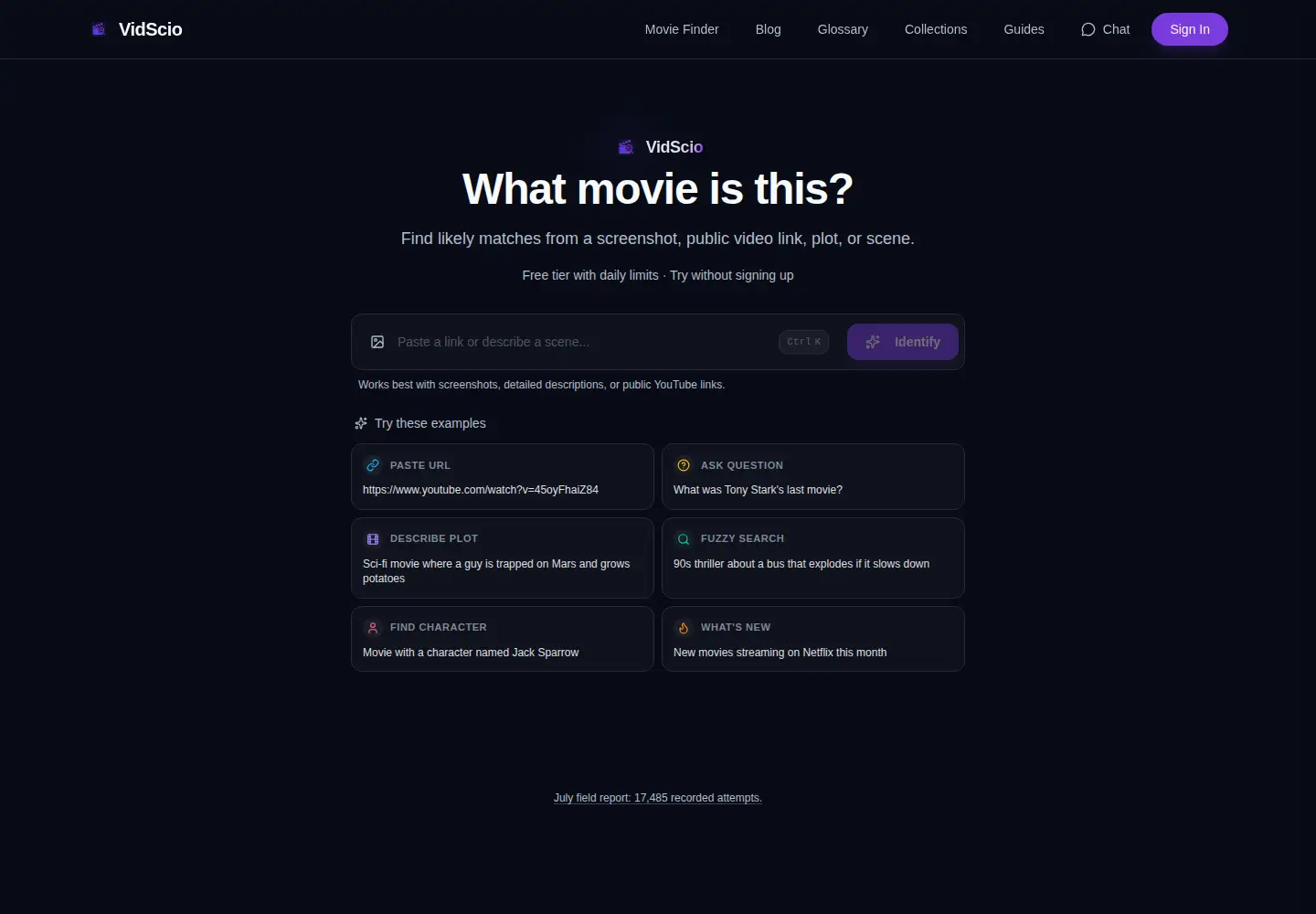Click the 'Try these examples' heading
The image size is (1316, 914).
430,423
